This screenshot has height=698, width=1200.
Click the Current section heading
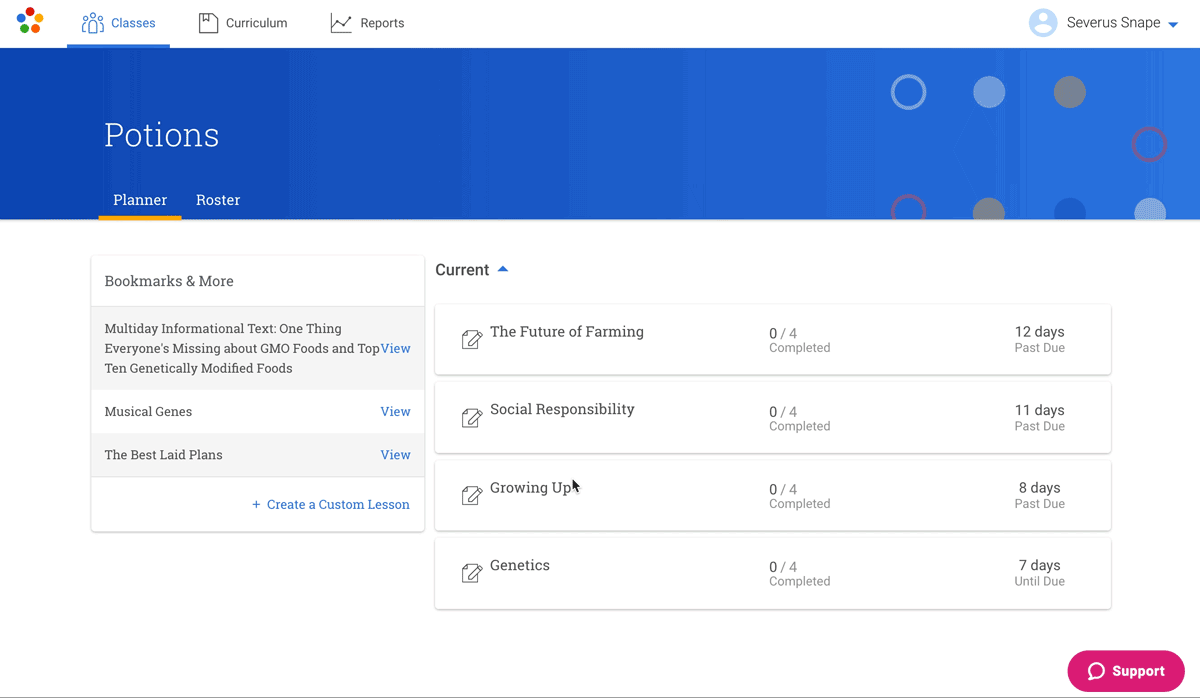click(x=462, y=270)
